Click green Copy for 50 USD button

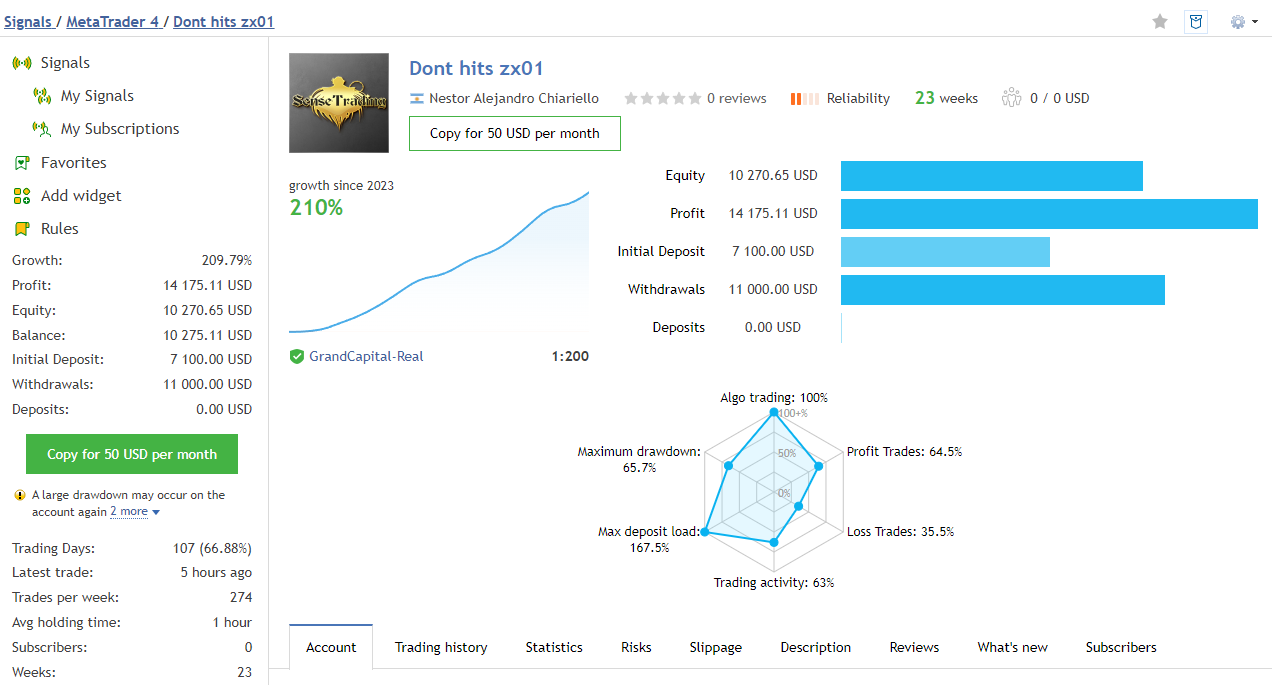132,454
